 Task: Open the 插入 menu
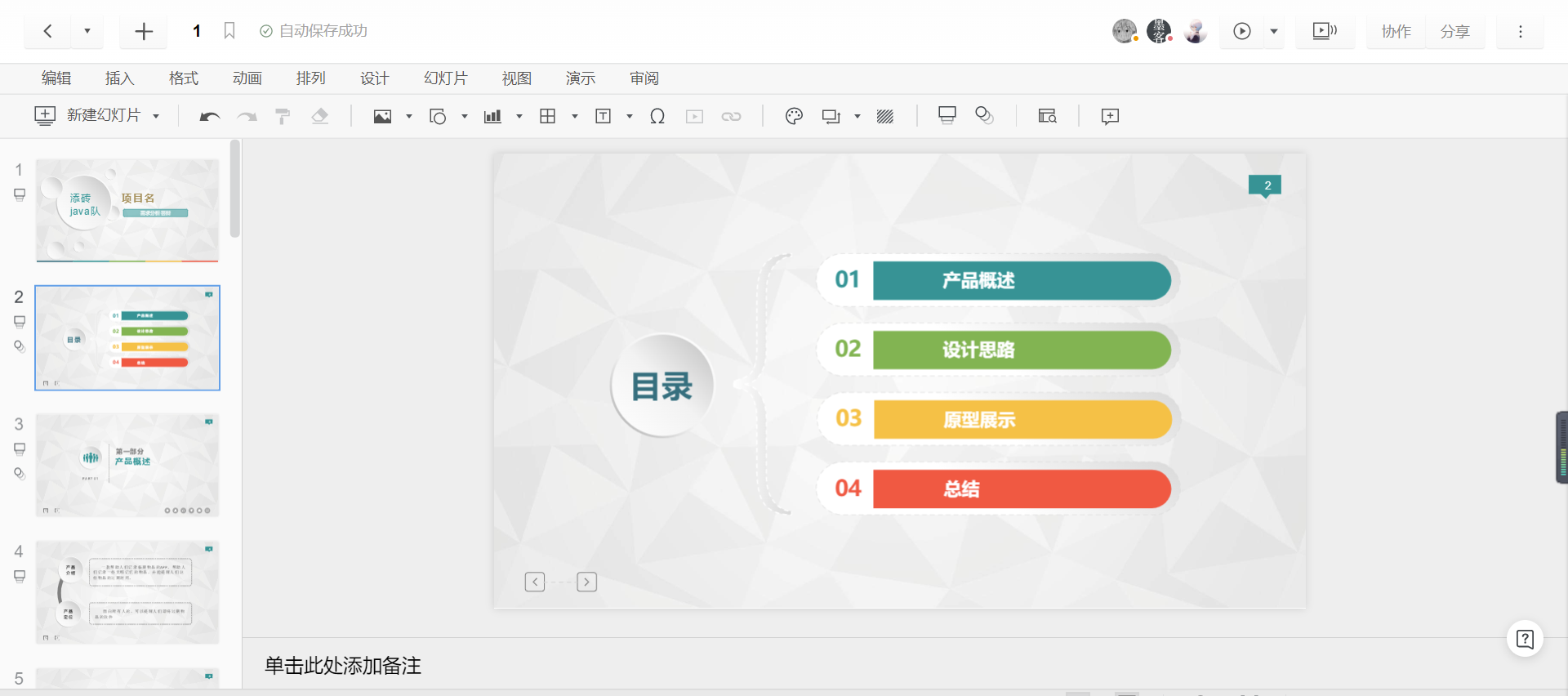(x=119, y=78)
